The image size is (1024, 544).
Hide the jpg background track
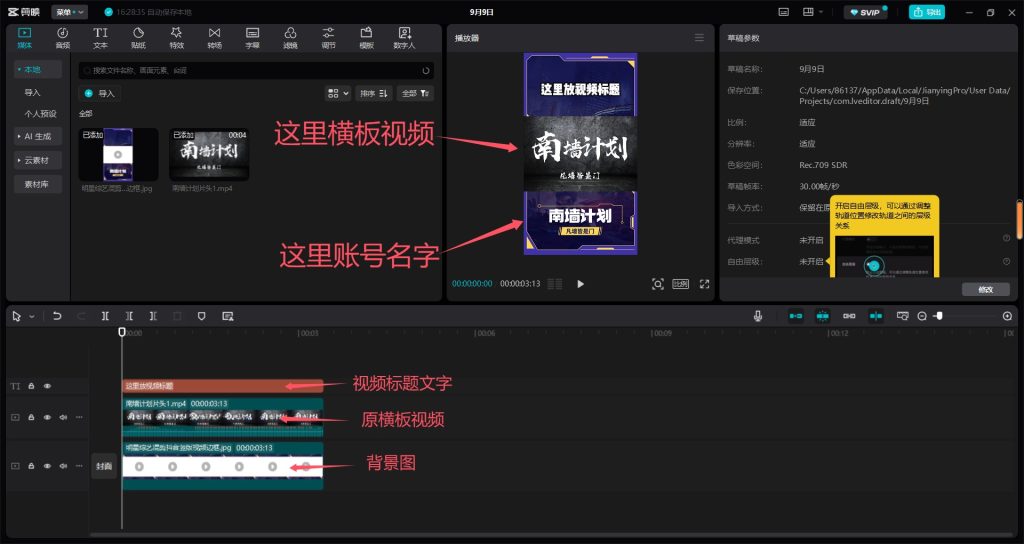[47, 466]
